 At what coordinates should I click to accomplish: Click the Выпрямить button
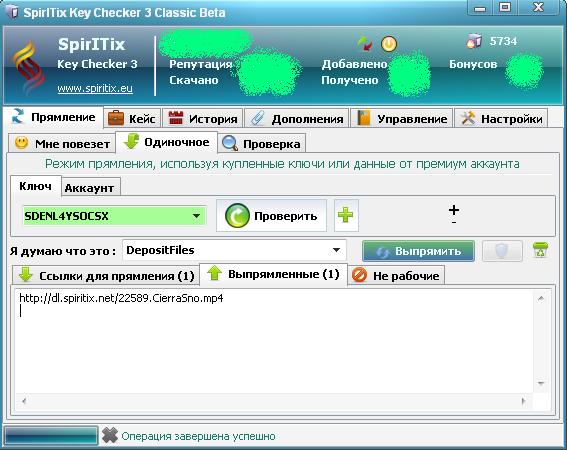click(418, 251)
